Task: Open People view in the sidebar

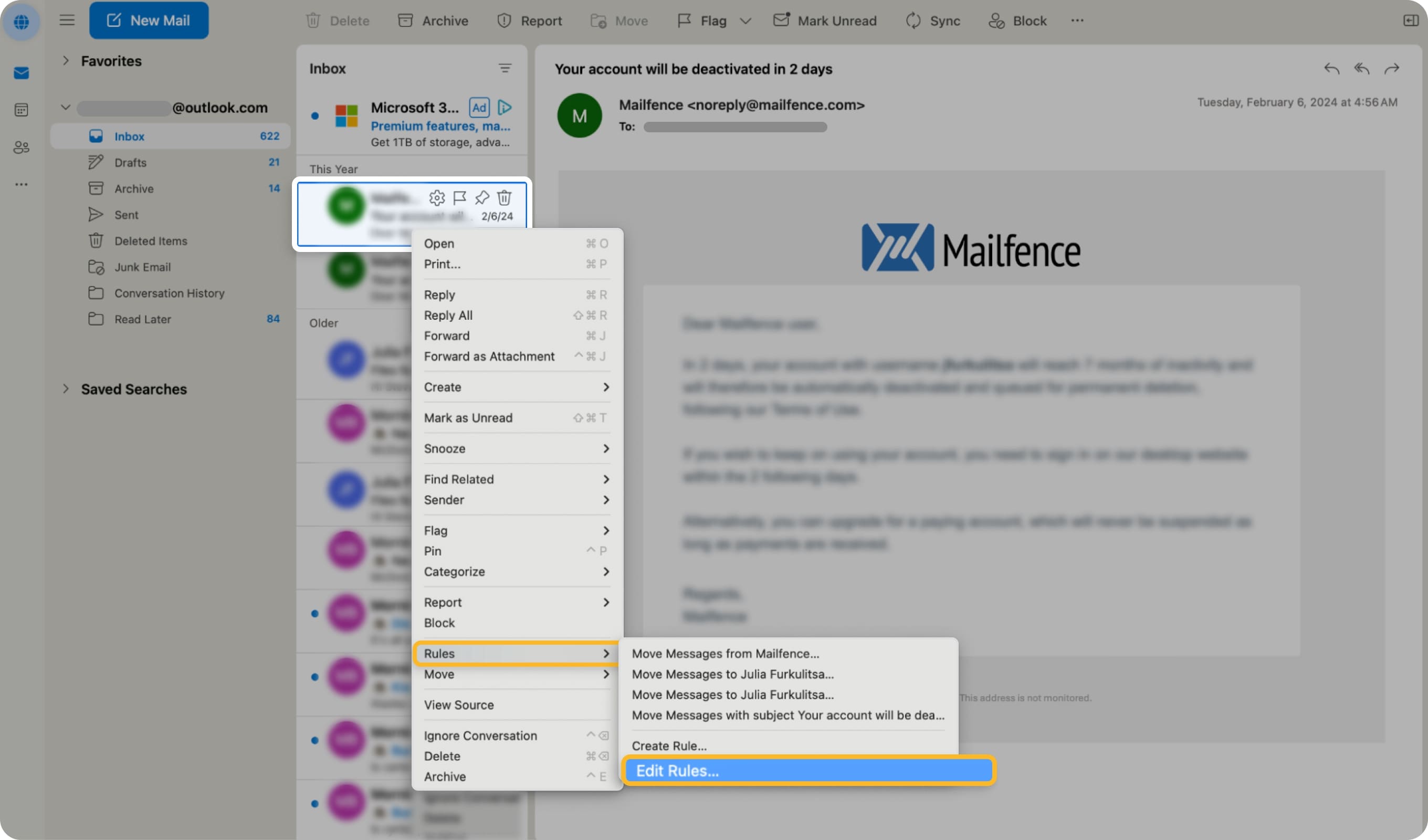Action: pyautogui.click(x=21, y=148)
